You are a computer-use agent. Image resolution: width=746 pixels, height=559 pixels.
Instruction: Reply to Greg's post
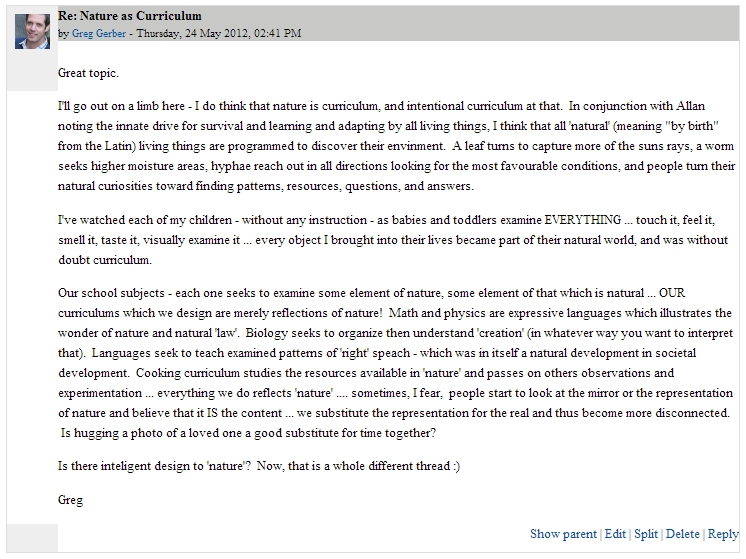tap(722, 534)
